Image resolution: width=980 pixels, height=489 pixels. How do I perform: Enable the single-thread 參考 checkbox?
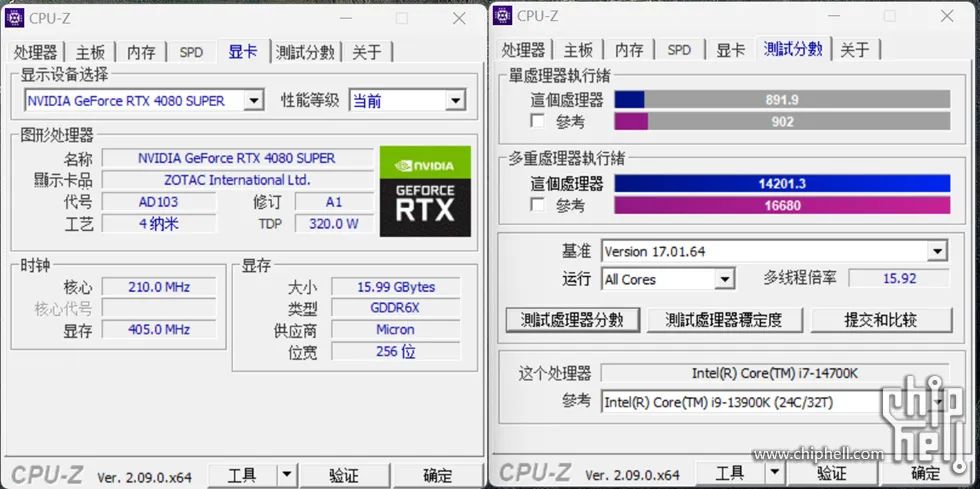537,121
